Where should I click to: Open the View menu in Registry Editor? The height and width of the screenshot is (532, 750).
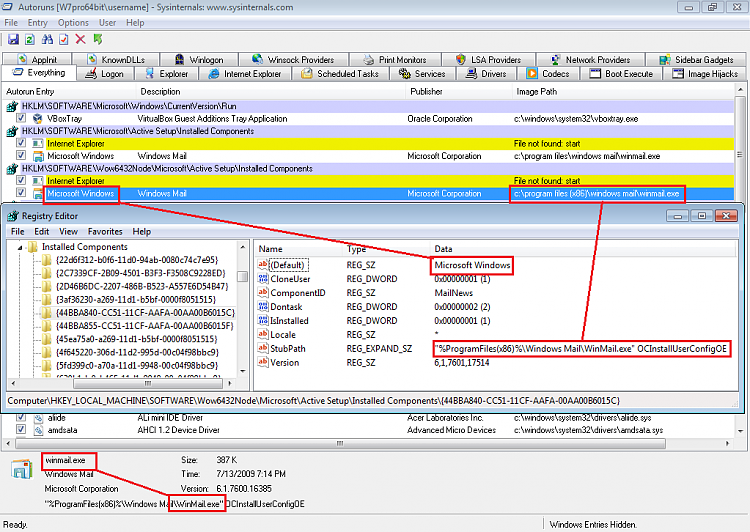pyautogui.click(x=68, y=232)
